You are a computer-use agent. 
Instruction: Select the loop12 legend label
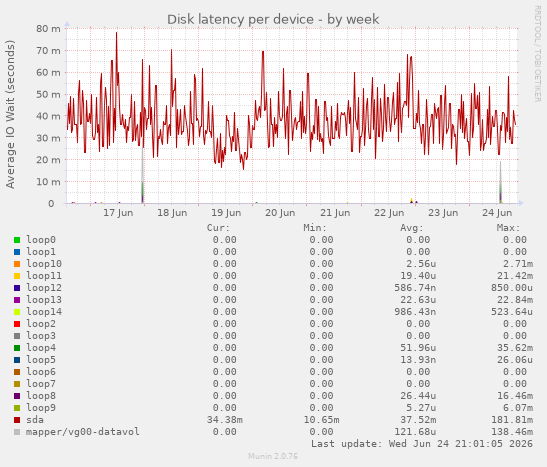point(44,288)
